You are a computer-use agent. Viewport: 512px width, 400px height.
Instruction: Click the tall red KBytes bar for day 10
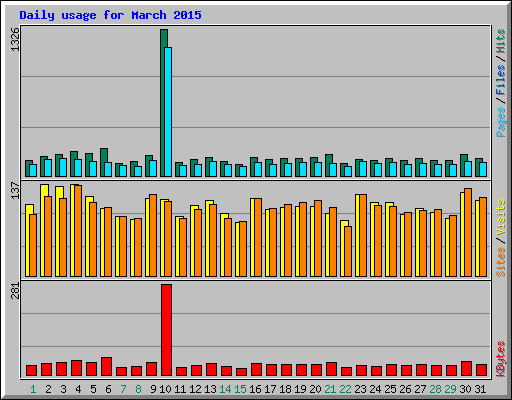point(167,330)
